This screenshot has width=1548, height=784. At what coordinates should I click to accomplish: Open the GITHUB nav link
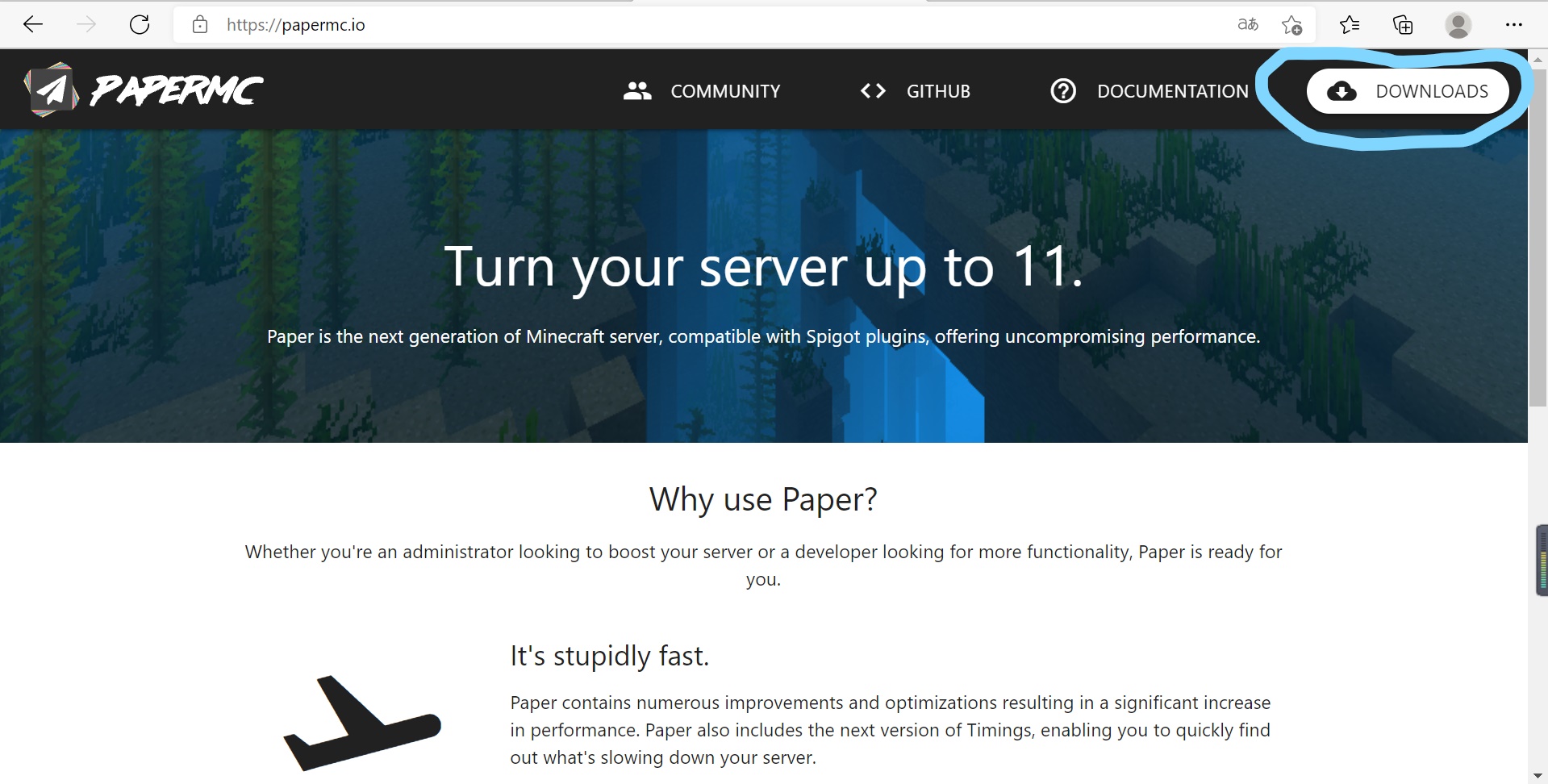pyautogui.click(x=916, y=91)
